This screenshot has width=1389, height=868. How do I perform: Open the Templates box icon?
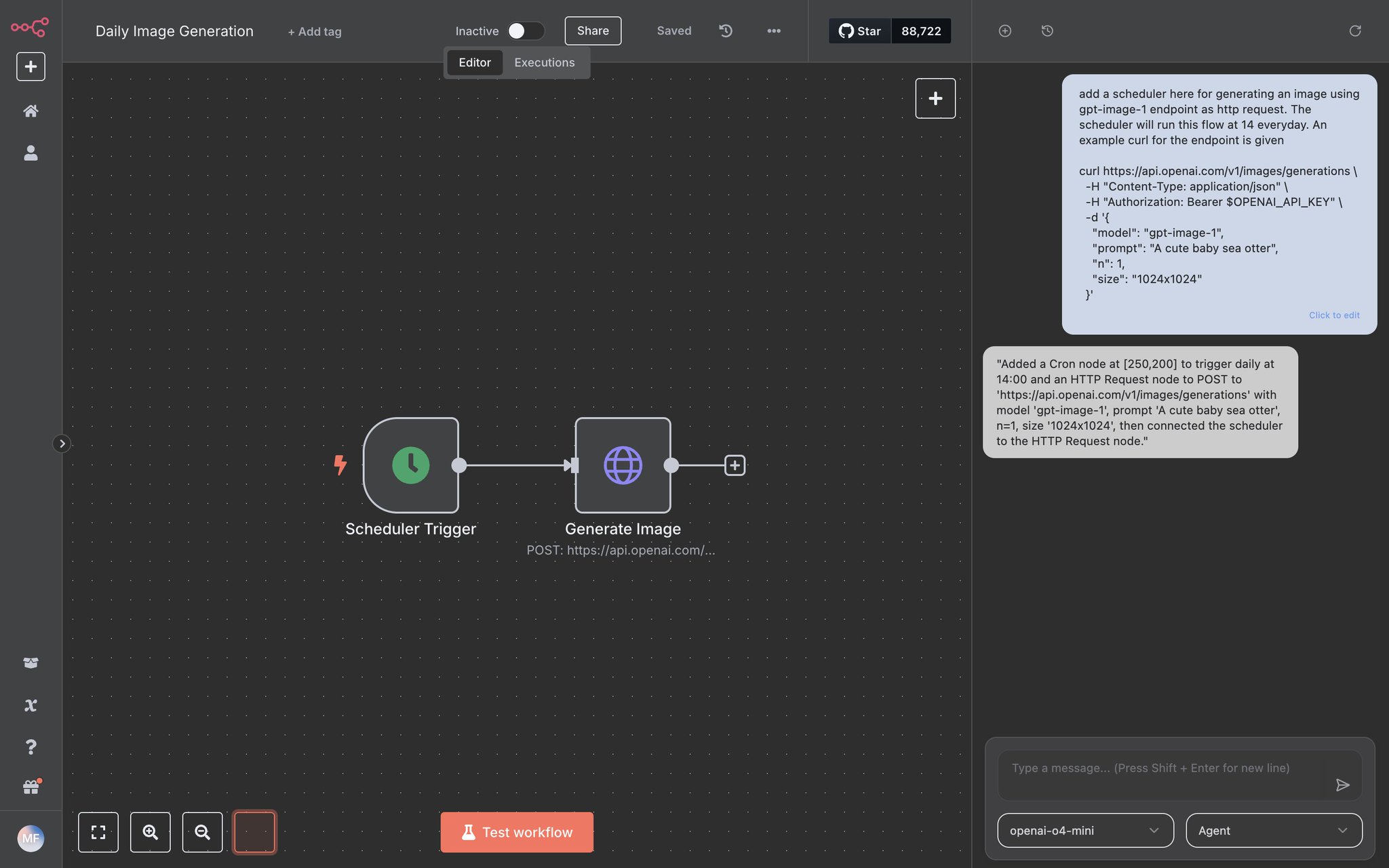[x=31, y=663]
